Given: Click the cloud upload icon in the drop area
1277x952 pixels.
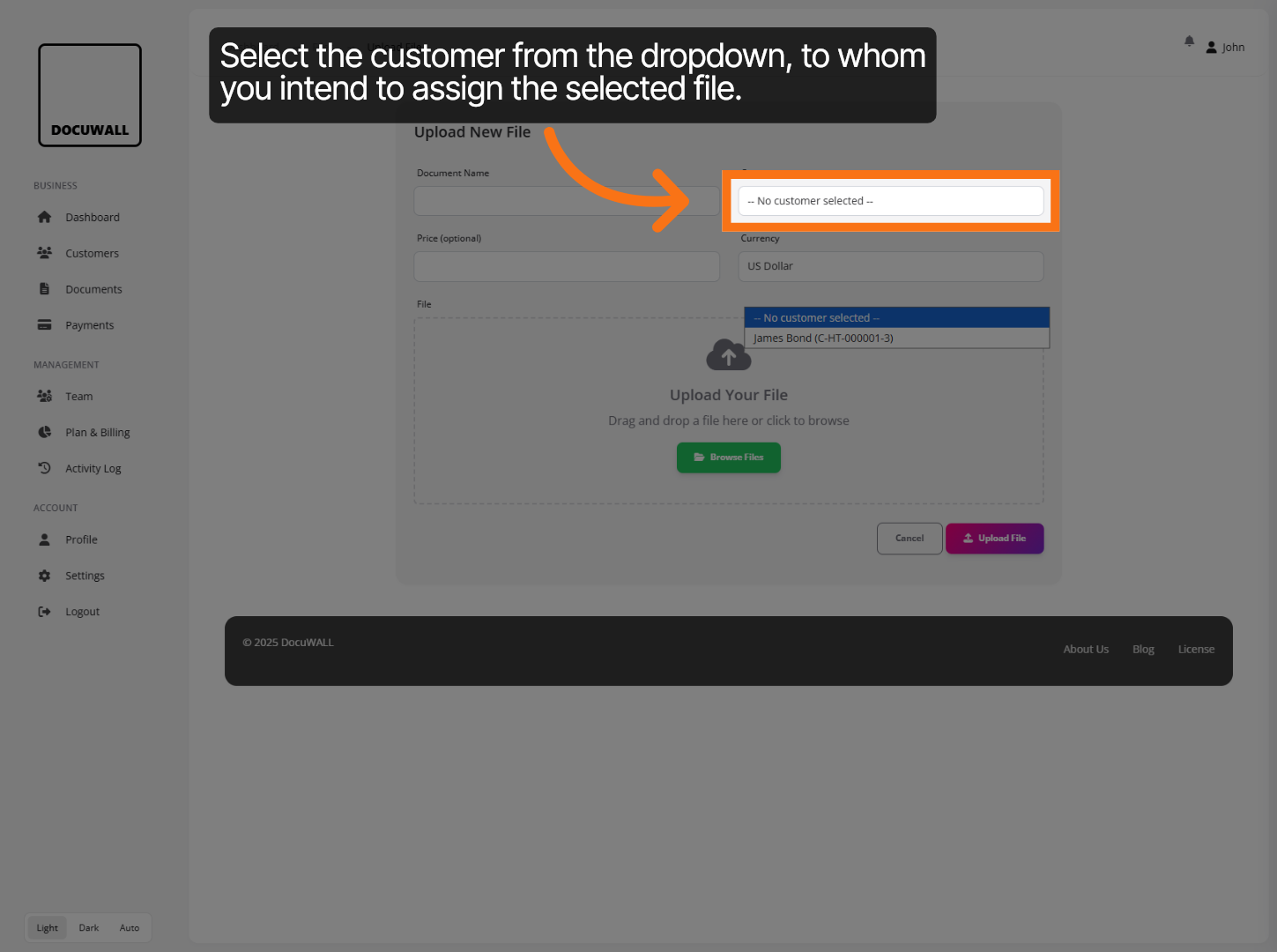Looking at the screenshot, I should [728, 354].
